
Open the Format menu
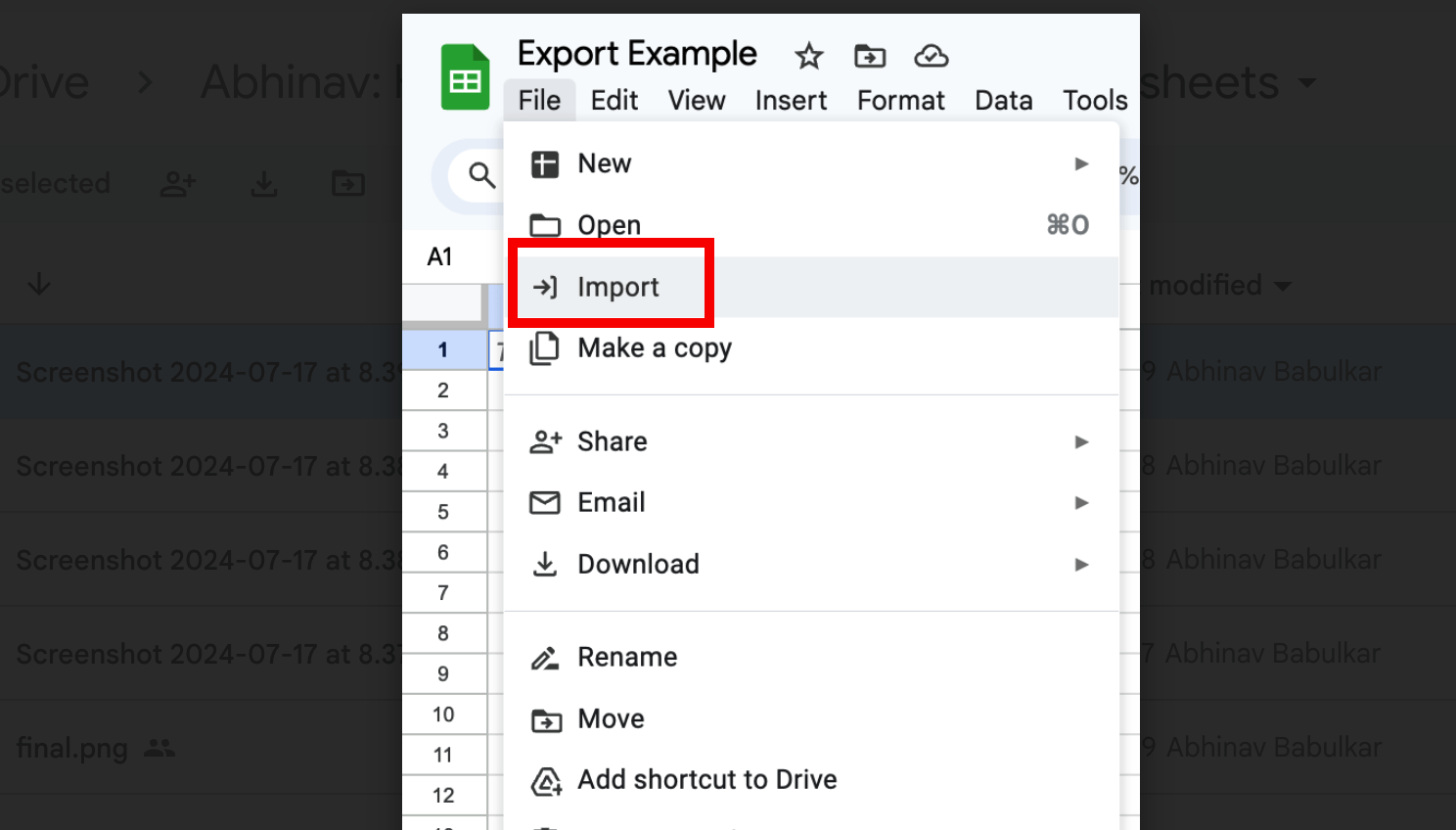point(900,100)
